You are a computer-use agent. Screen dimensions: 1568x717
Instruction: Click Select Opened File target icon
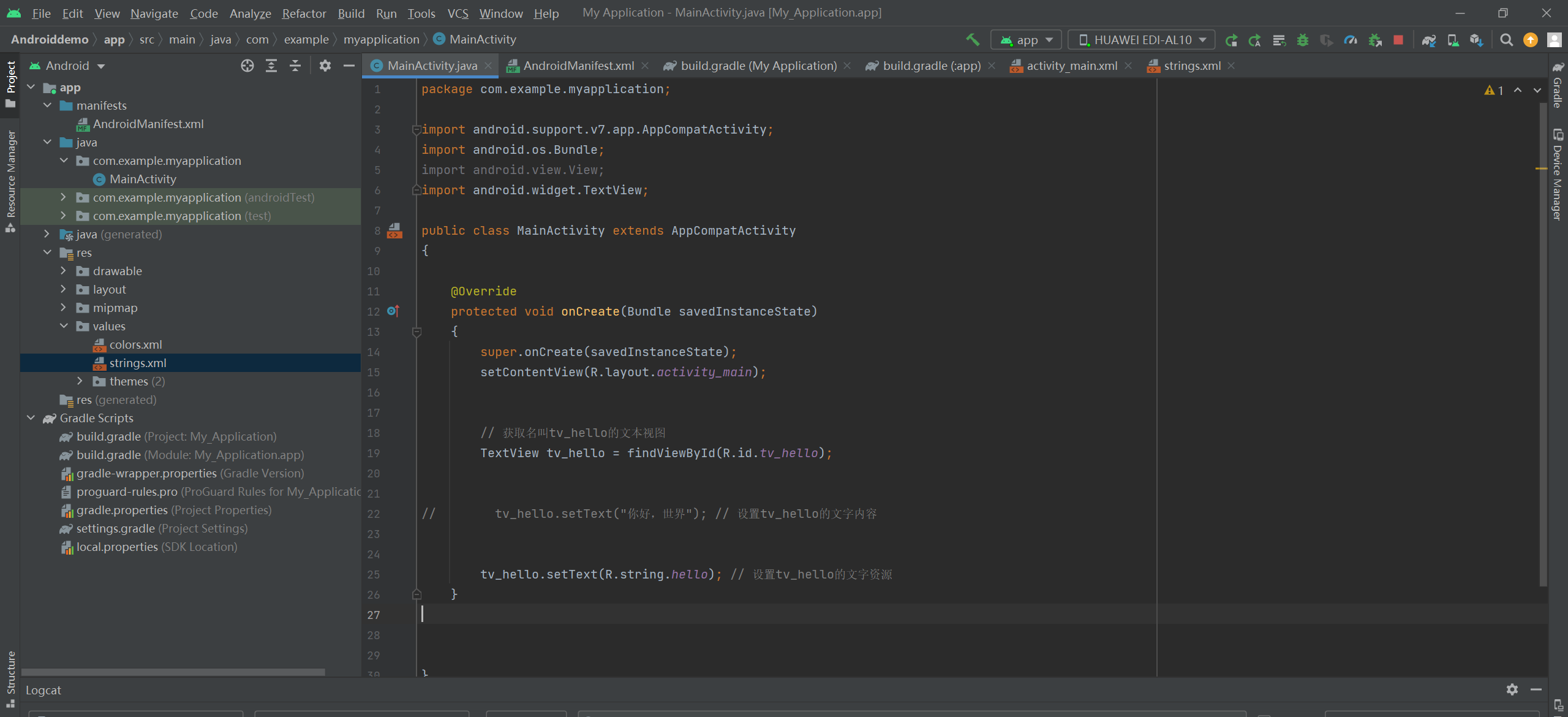click(247, 66)
